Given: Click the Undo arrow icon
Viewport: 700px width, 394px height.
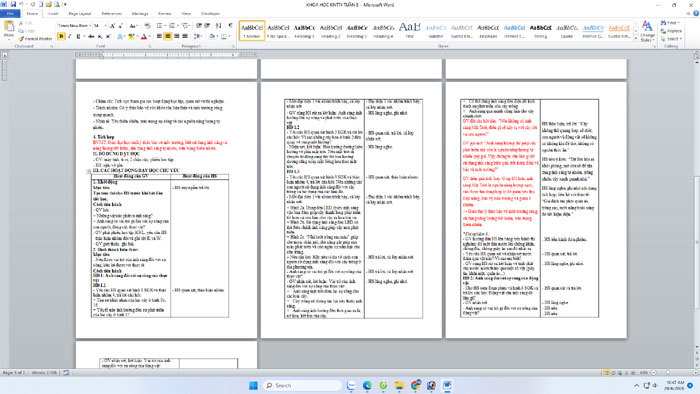Looking at the screenshot, I should point(21,4).
